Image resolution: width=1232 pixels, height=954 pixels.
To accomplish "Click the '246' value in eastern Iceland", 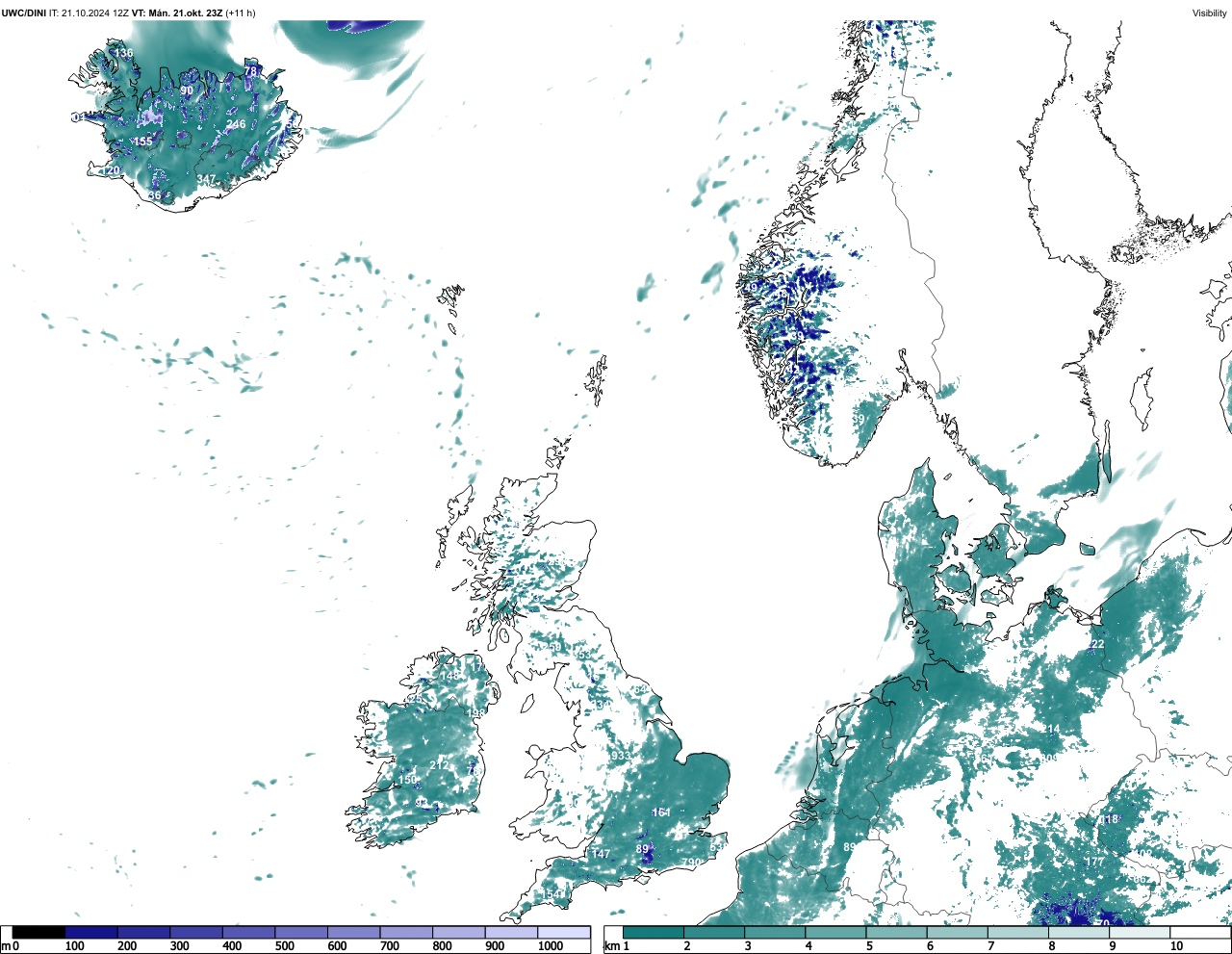I will click(x=236, y=124).
